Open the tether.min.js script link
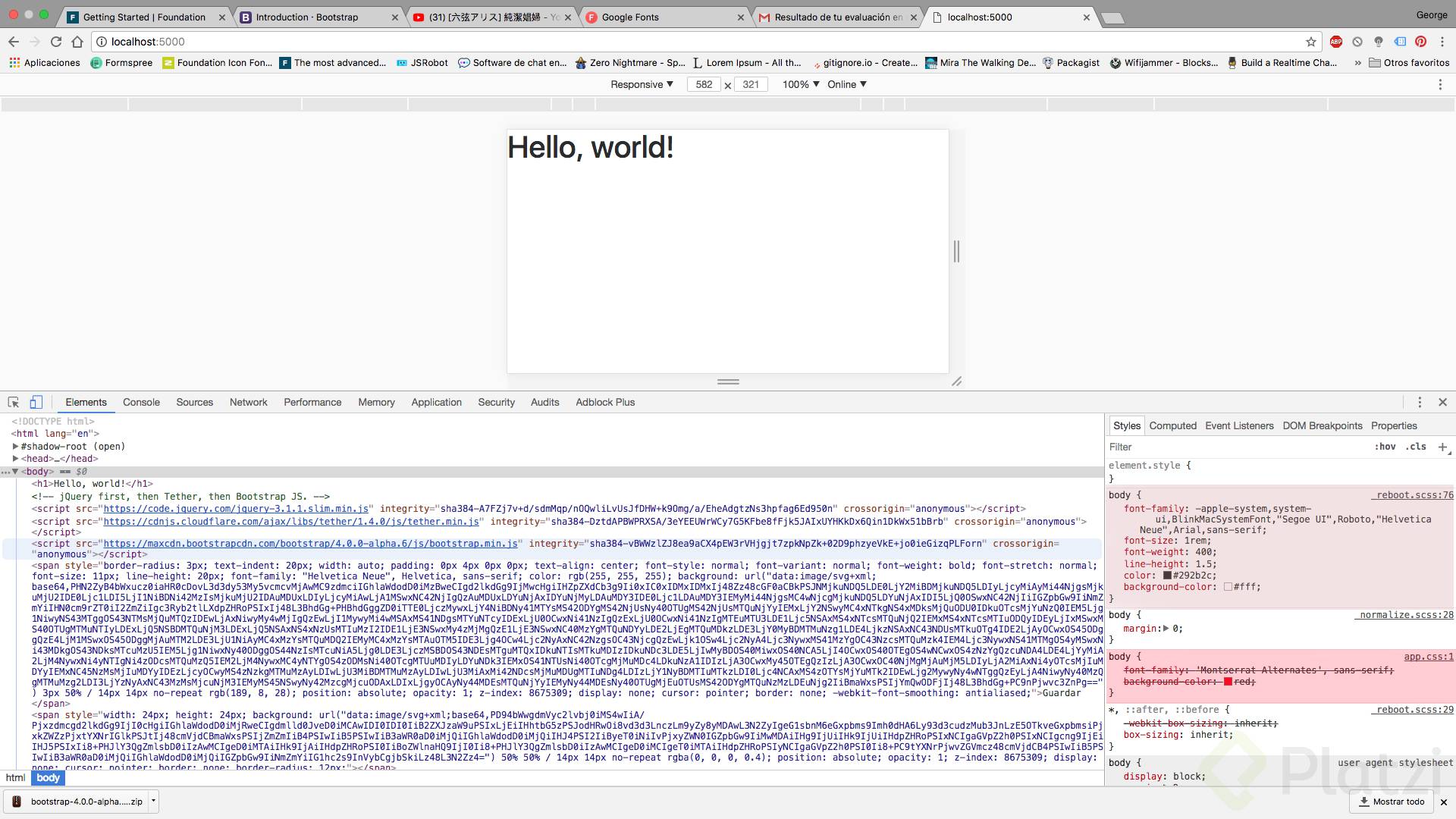Image resolution: width=1456 pixels, height=819 pixels. (x=291, y=522)
